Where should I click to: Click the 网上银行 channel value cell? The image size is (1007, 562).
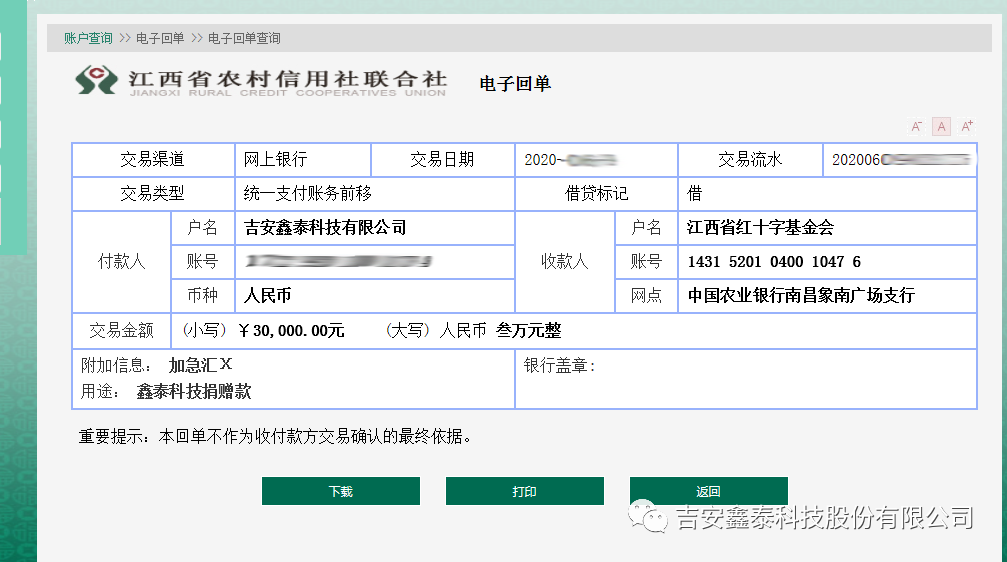click(276, 160)
